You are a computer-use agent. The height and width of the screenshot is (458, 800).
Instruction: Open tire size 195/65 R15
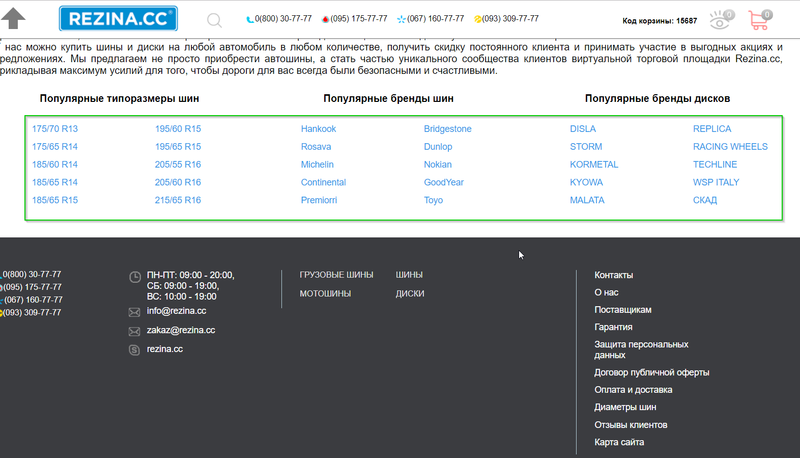point(178,147)
